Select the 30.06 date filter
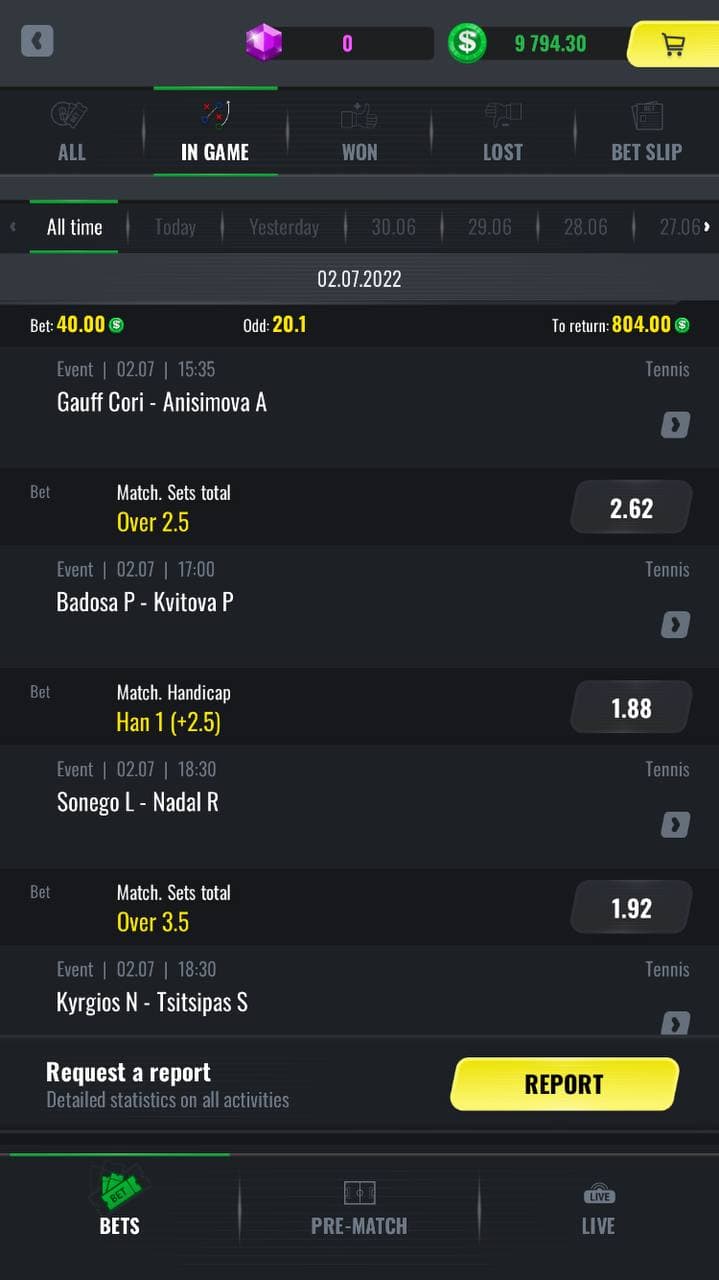The height and width of the screenshot is (1280, 719). [393, 227]
